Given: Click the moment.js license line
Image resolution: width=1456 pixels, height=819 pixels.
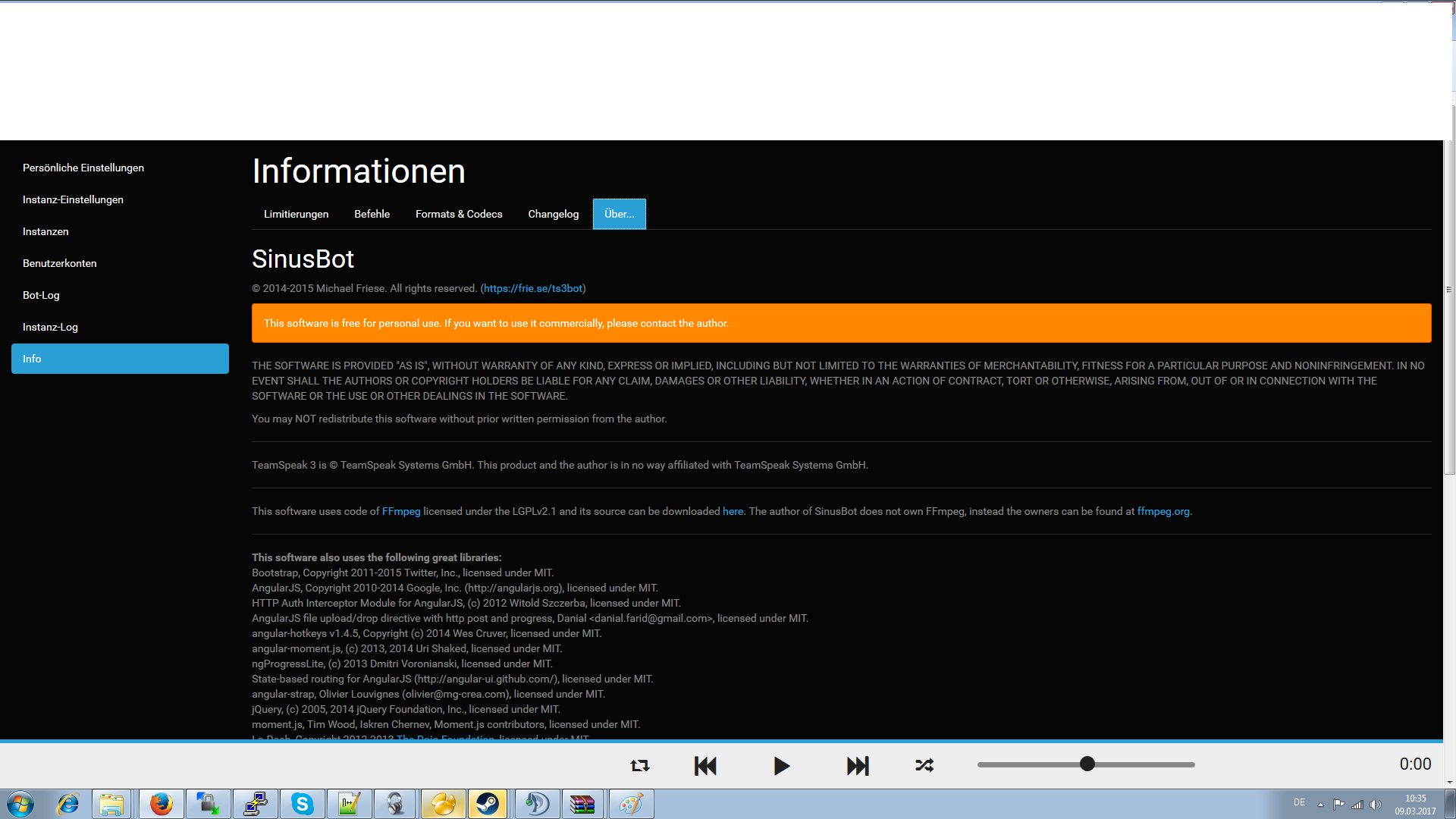Looking at the screenshot, I should [x=446, y=724].
